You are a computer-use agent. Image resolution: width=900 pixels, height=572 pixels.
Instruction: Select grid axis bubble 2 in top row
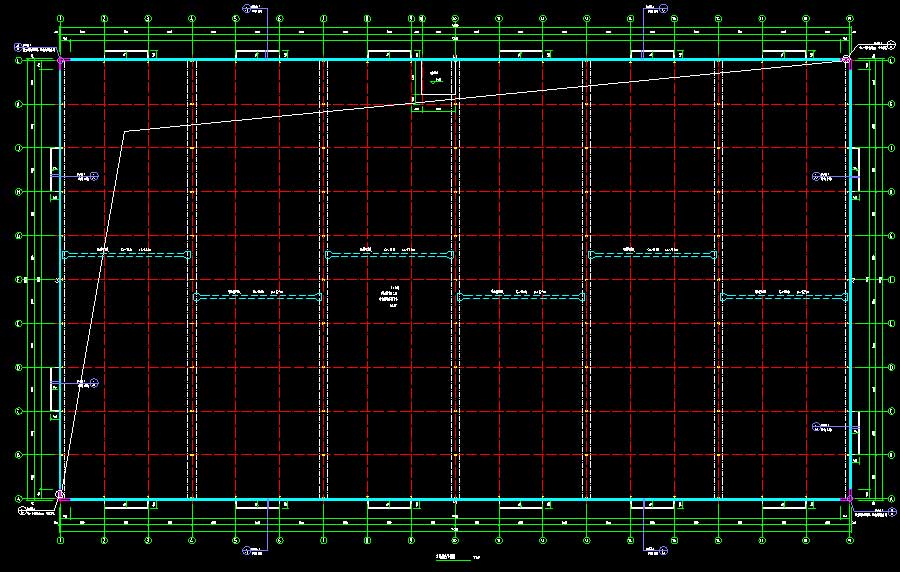[x=104, y=18]
